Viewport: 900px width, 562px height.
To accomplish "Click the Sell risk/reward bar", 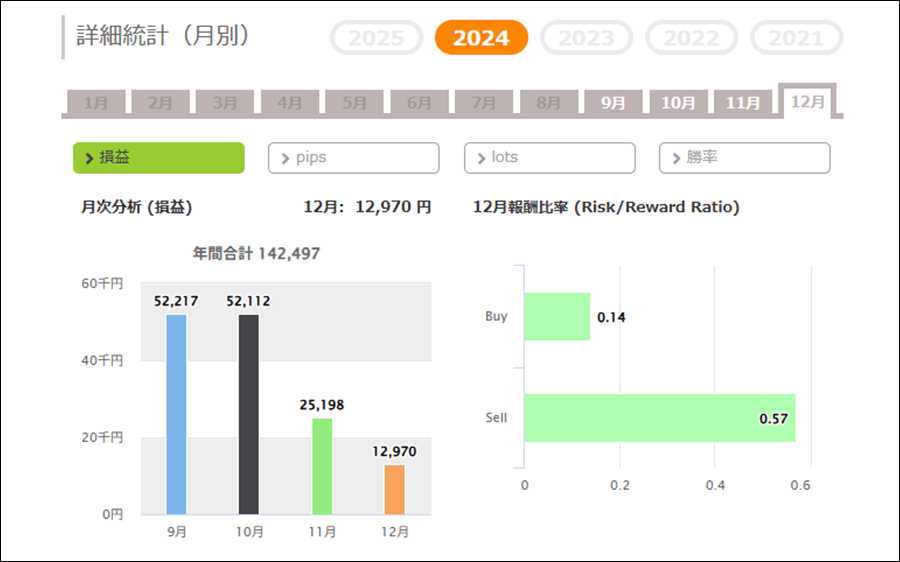I will (659, 418).
